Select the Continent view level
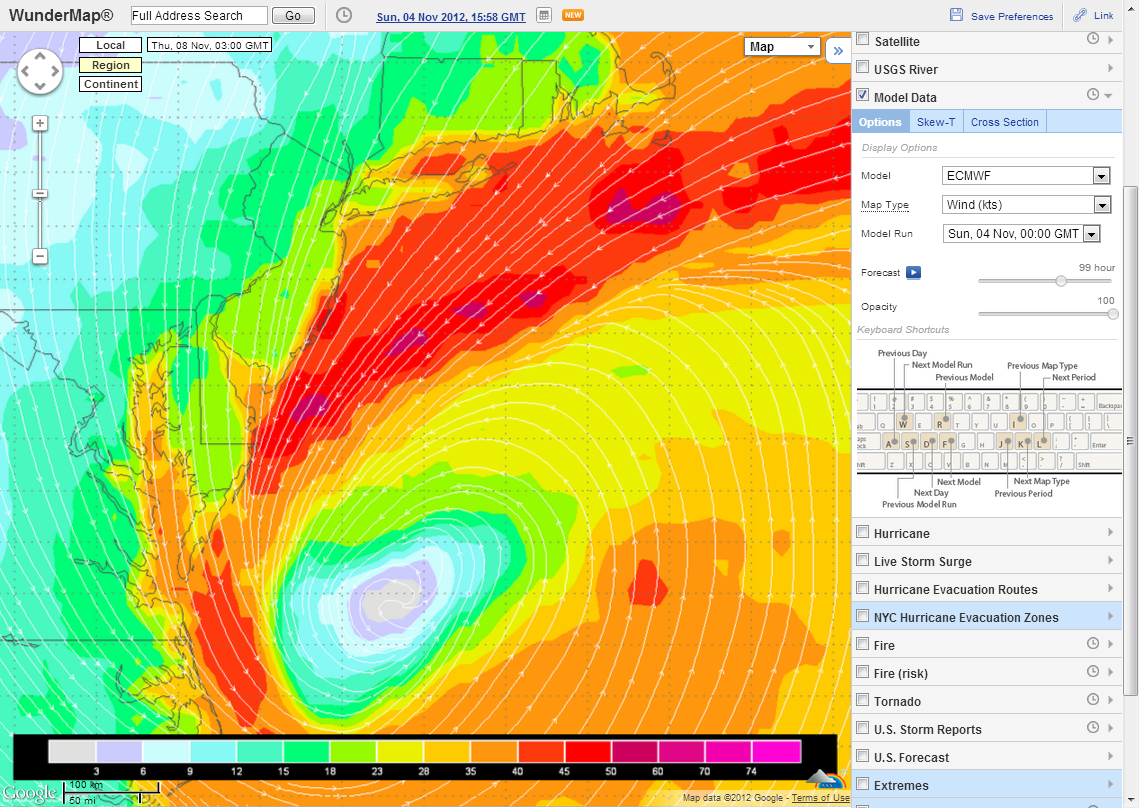Image resolution: width=1139 pixels, height=808 pixels. tap(110, 84)
